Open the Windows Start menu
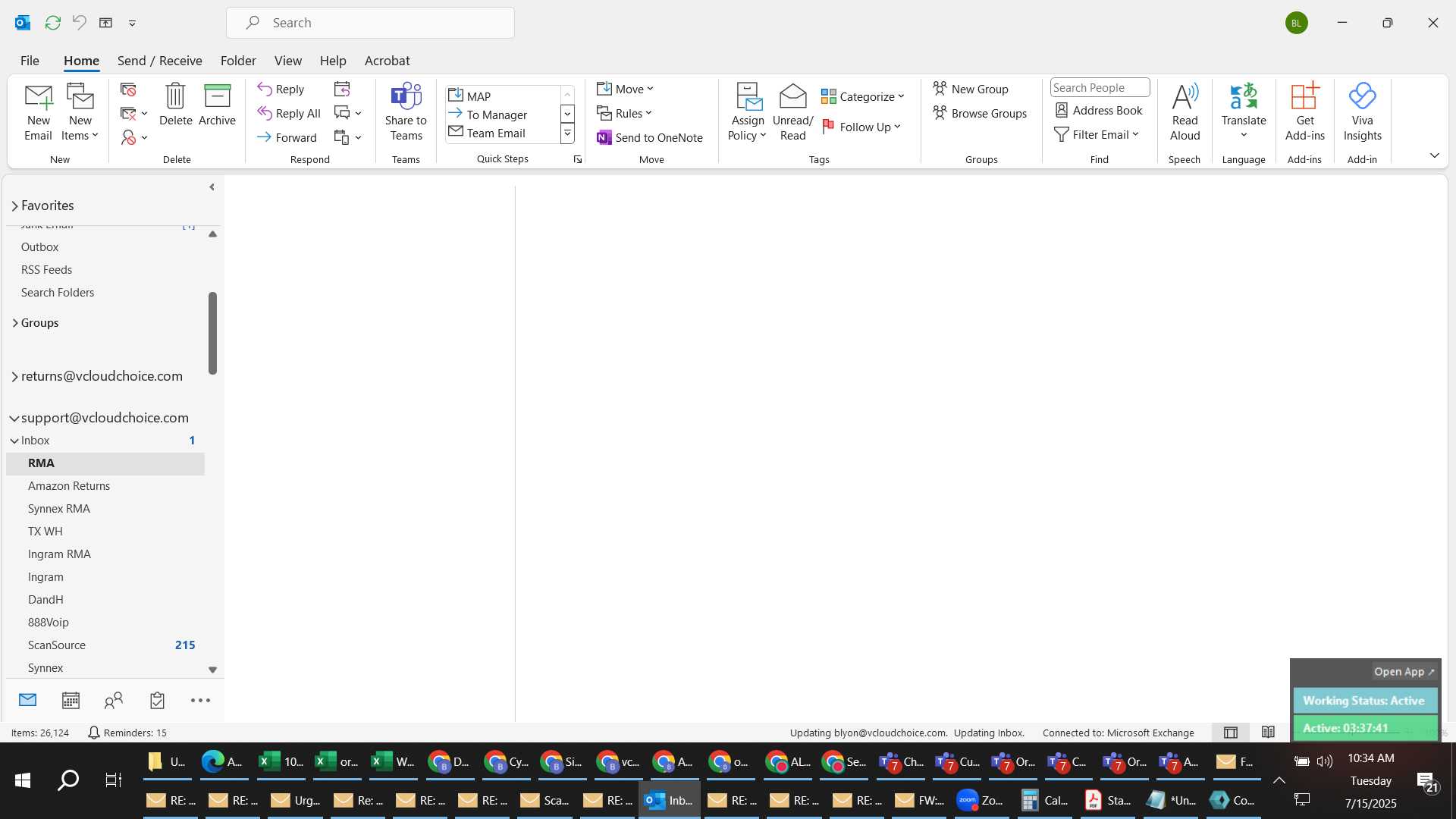This screenshot has width=1456, height=819. tap(23, 780)
